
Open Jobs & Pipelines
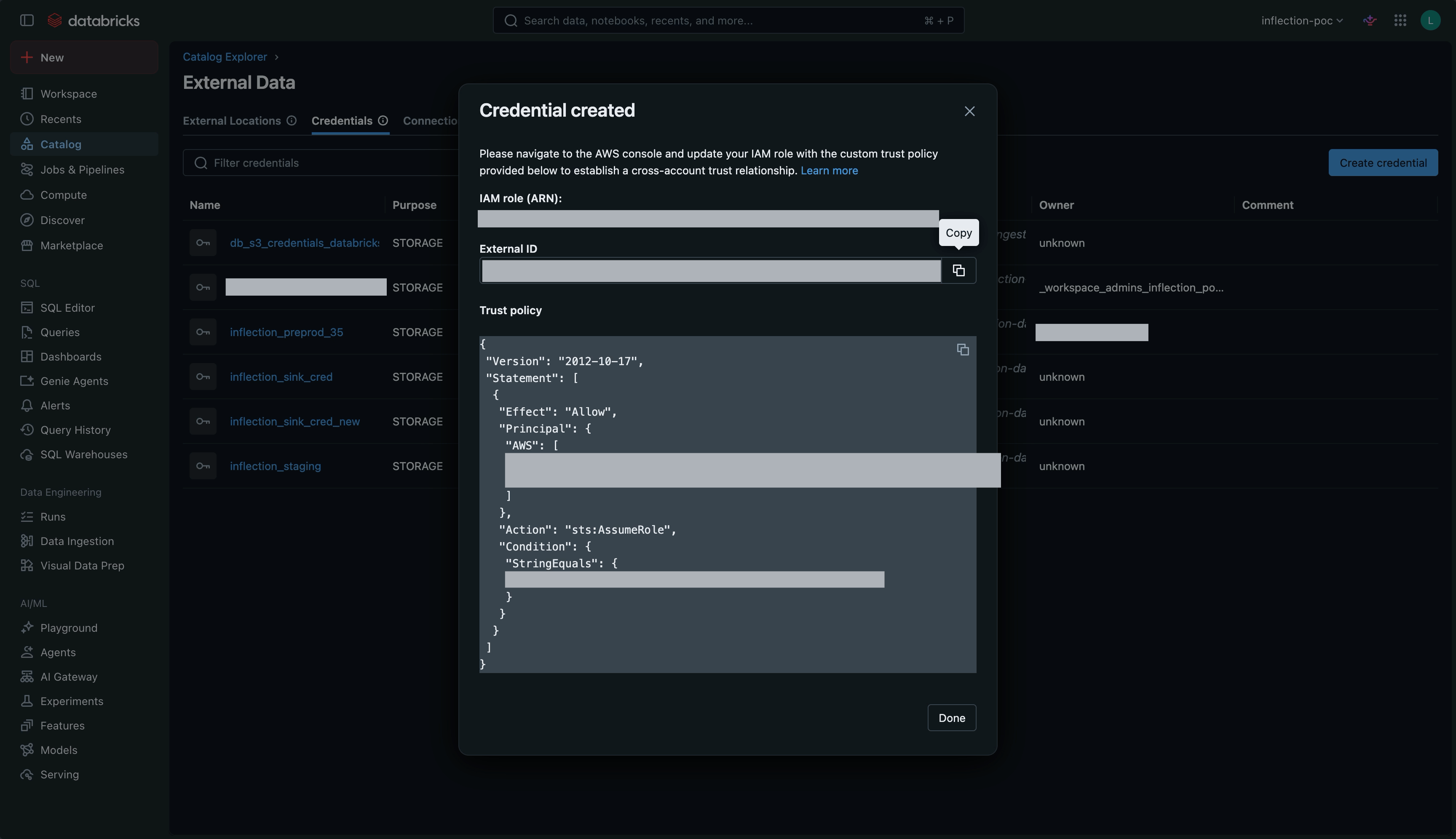84,170
